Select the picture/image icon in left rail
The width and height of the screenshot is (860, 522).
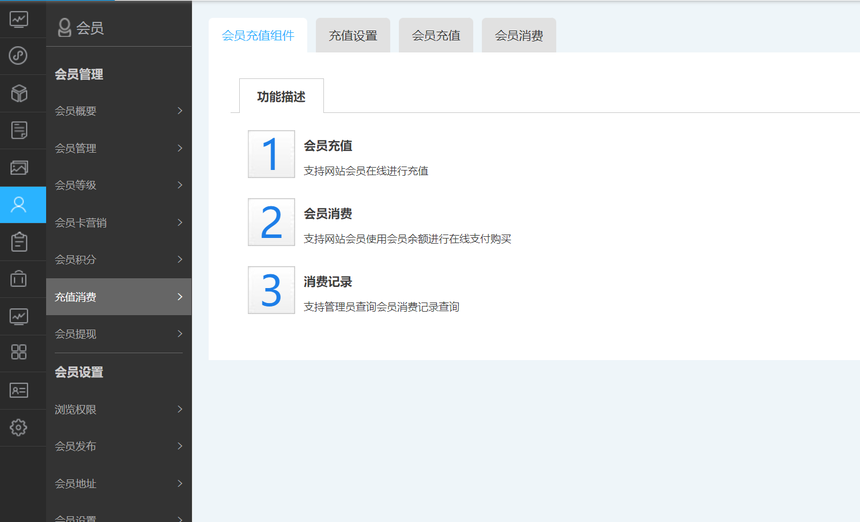tap(19, 167)
